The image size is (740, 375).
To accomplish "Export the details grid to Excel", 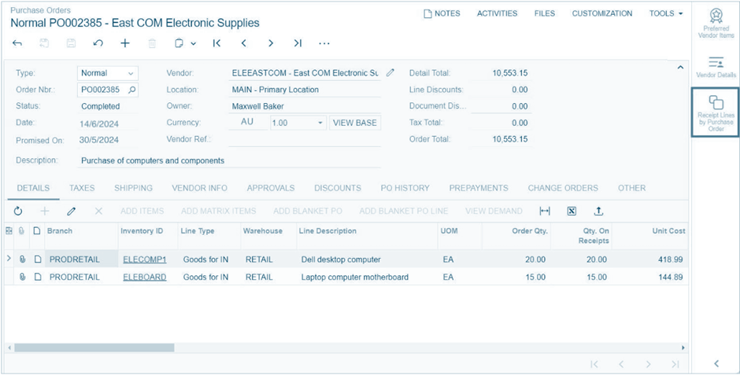I will click(x=572, y=211).
